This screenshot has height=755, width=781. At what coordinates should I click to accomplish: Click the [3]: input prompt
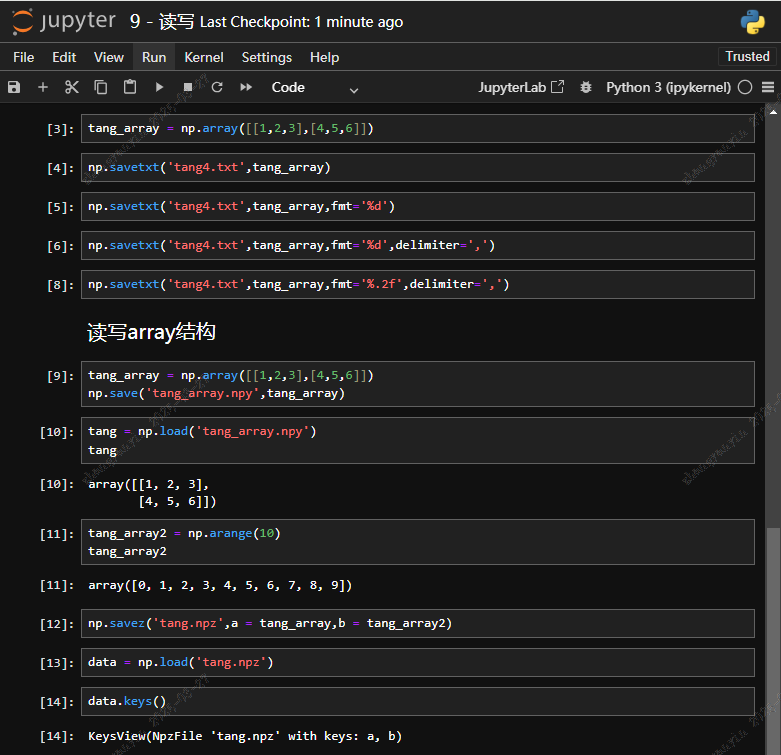[60, 129]
